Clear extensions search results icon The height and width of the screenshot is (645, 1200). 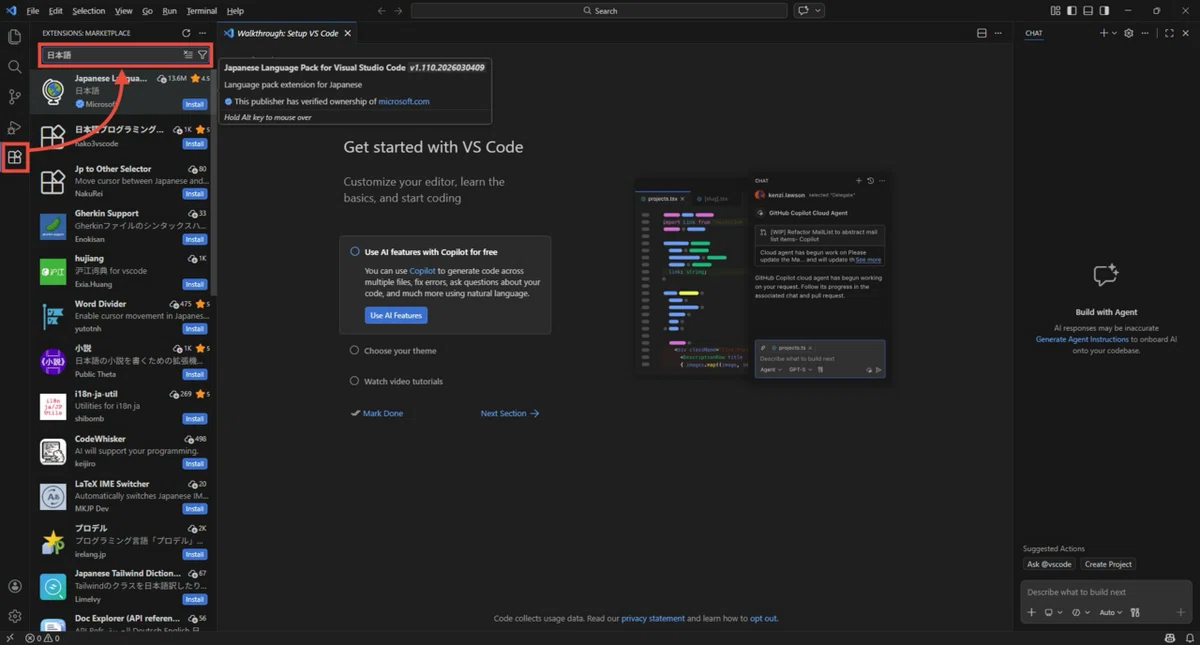click(x=188, y=55)
